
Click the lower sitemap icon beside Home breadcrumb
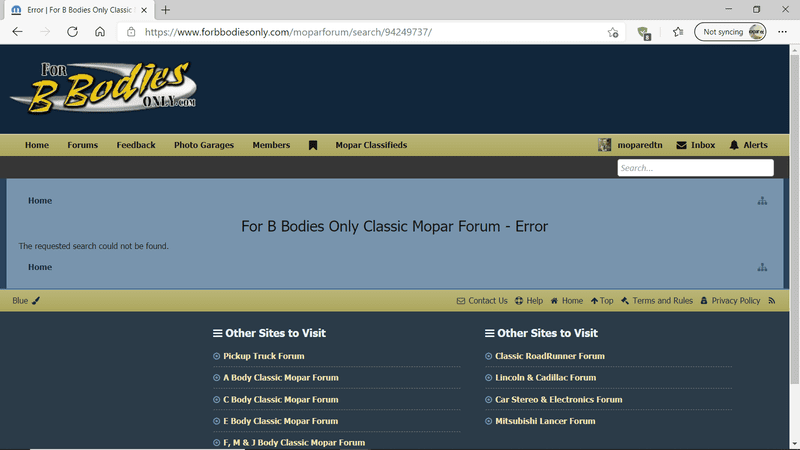(x=762, y=267)
